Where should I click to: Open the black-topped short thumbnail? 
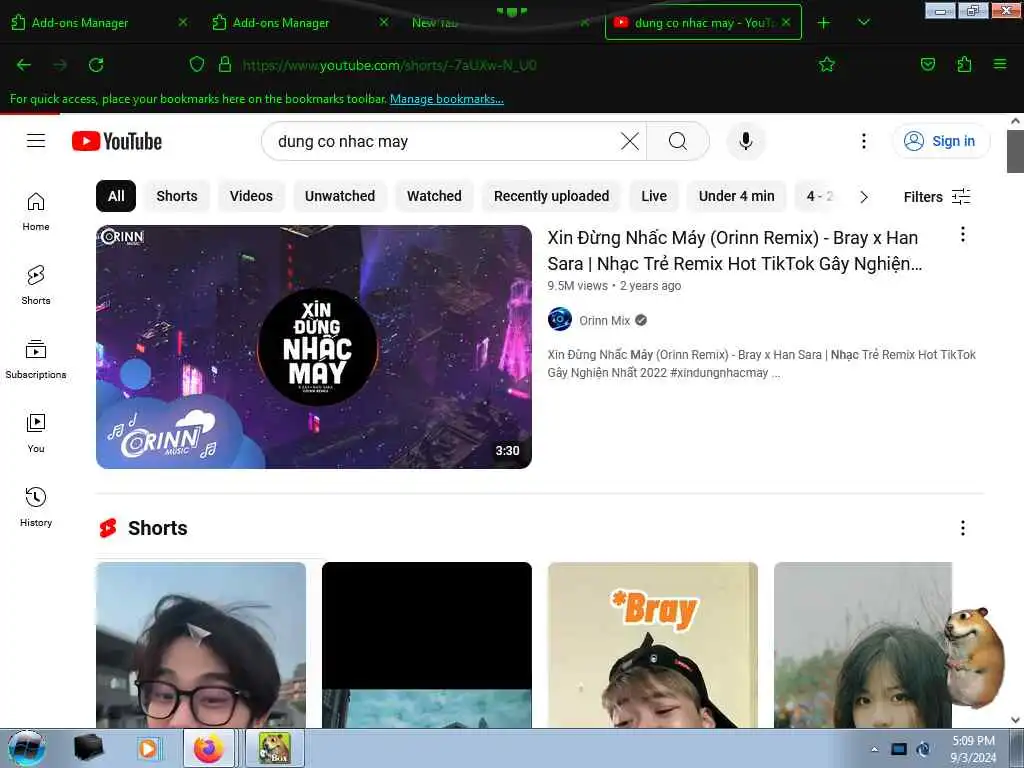(x=427, y=645)
